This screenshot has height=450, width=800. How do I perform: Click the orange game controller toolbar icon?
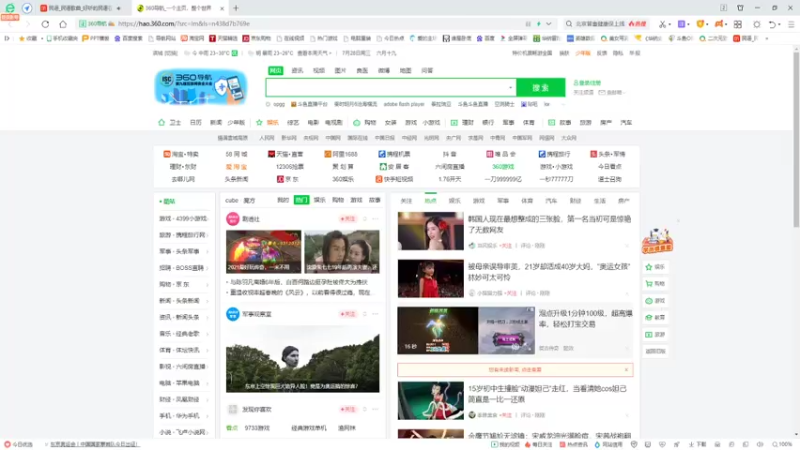point(719,24)
